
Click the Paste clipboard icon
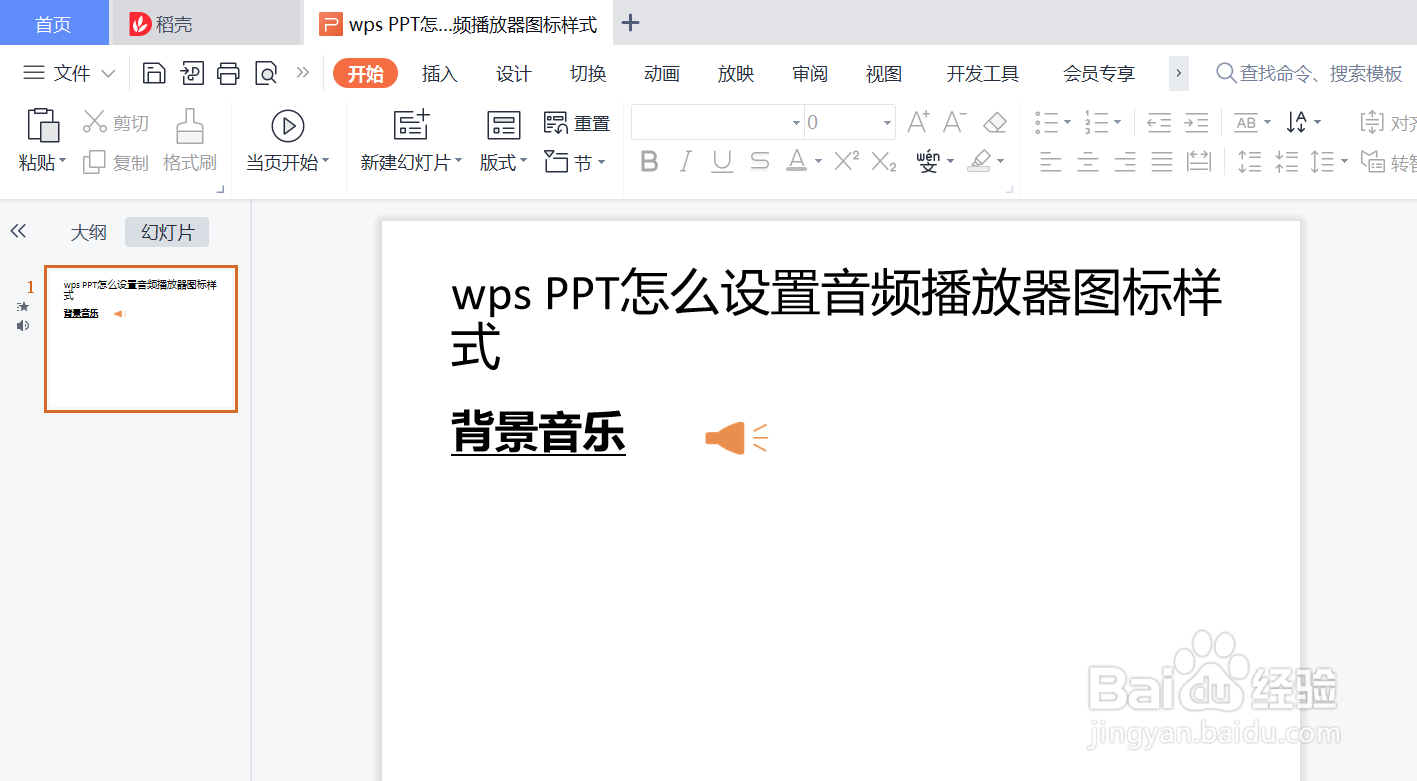43,126
